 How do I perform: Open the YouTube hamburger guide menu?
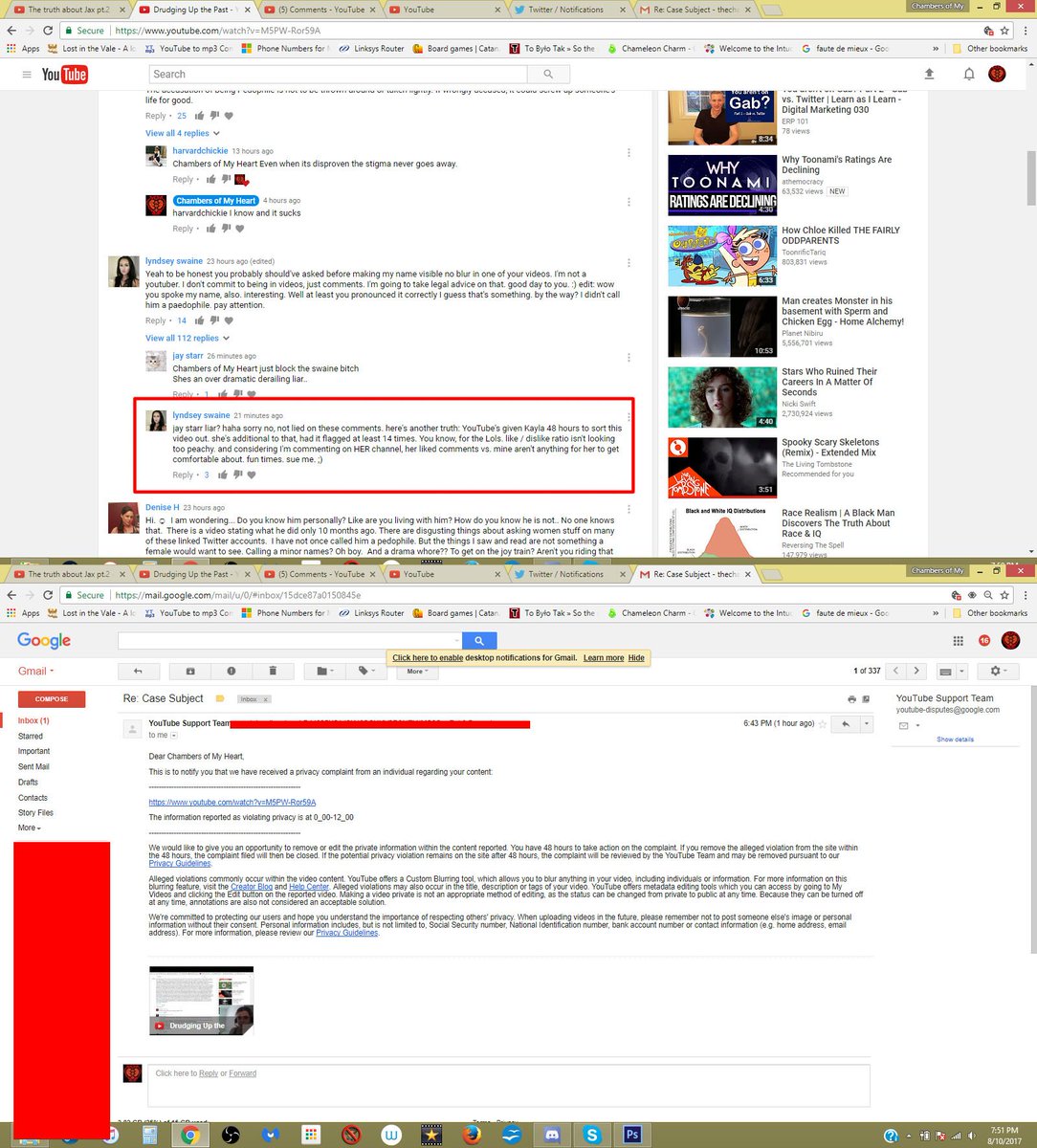tap(26, 75)
